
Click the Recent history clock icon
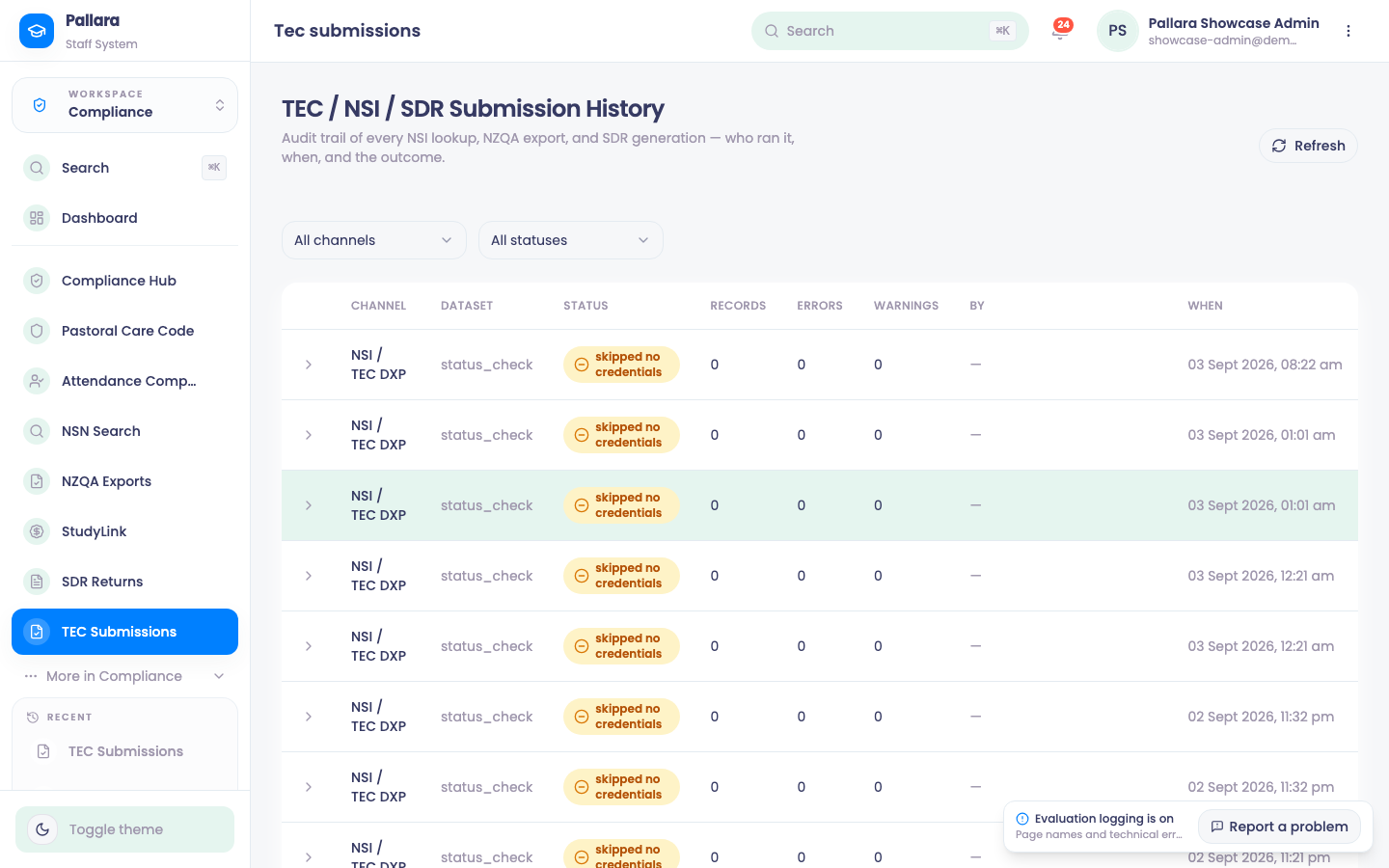[32, 718]
